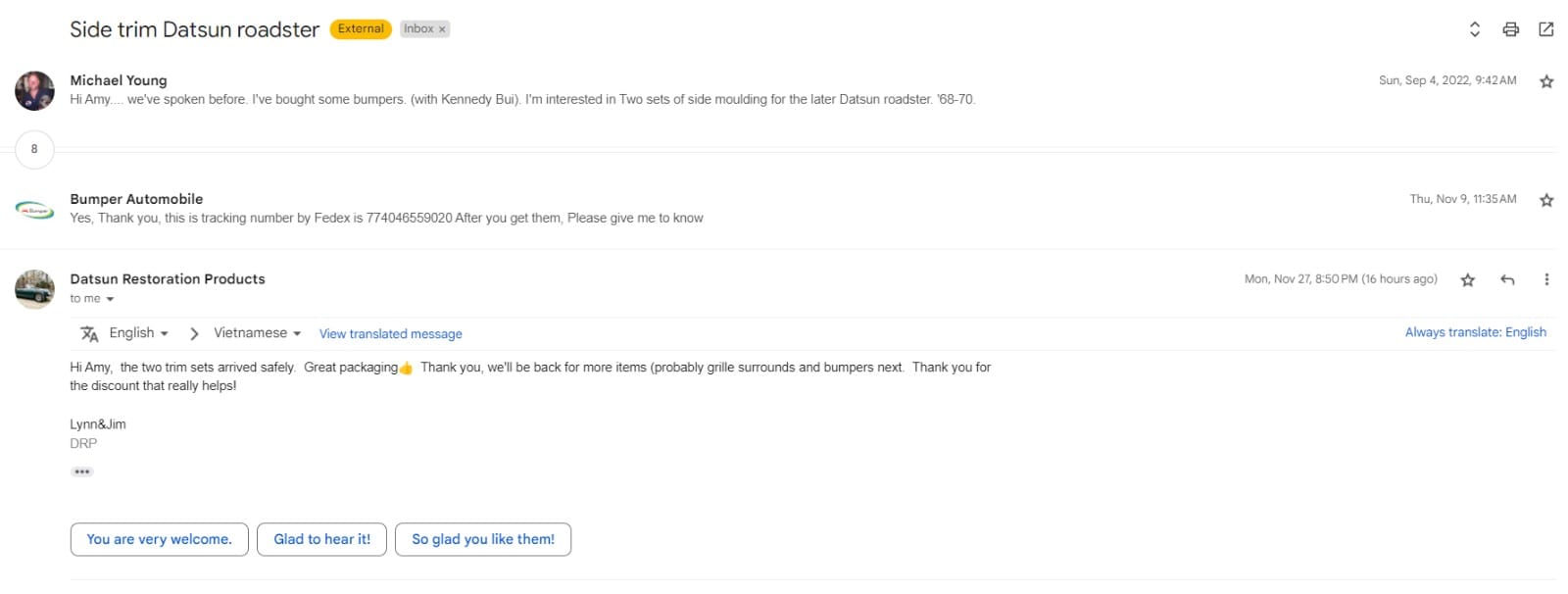The width and height of the screenshot is (1568, 594).
Task: Show trimmed content ellipsis
Action: coord(82,471)
